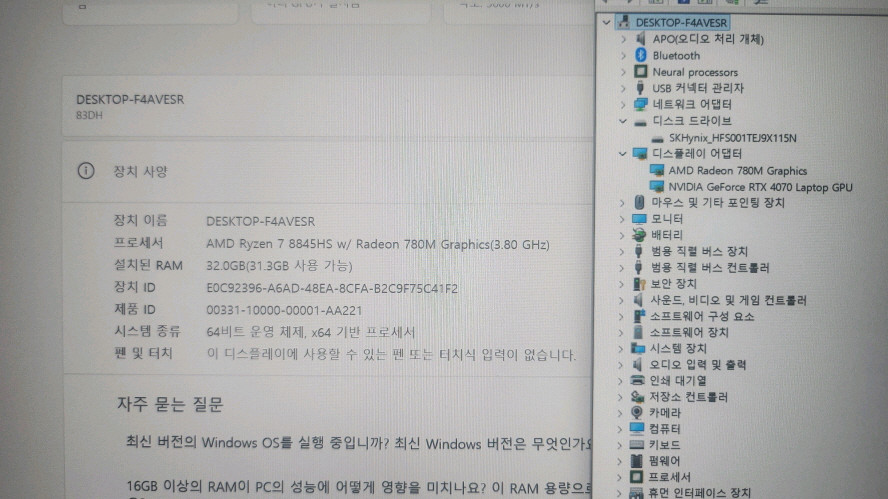Click the AMD Ryzen 7 8845HS processor text
The image size is (888, 499).
tap(378, 244)
